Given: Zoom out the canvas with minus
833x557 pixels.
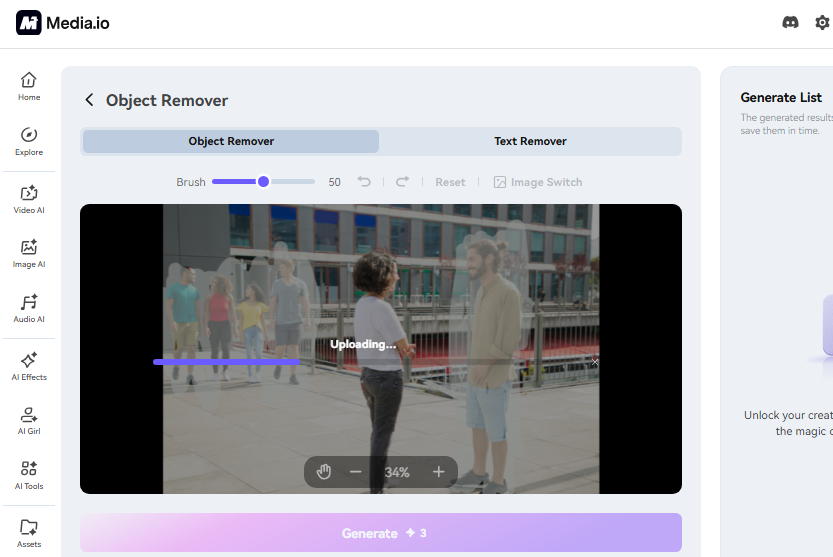Looking at the screenshot, I should pyautogui.click(x=355, y=471).
